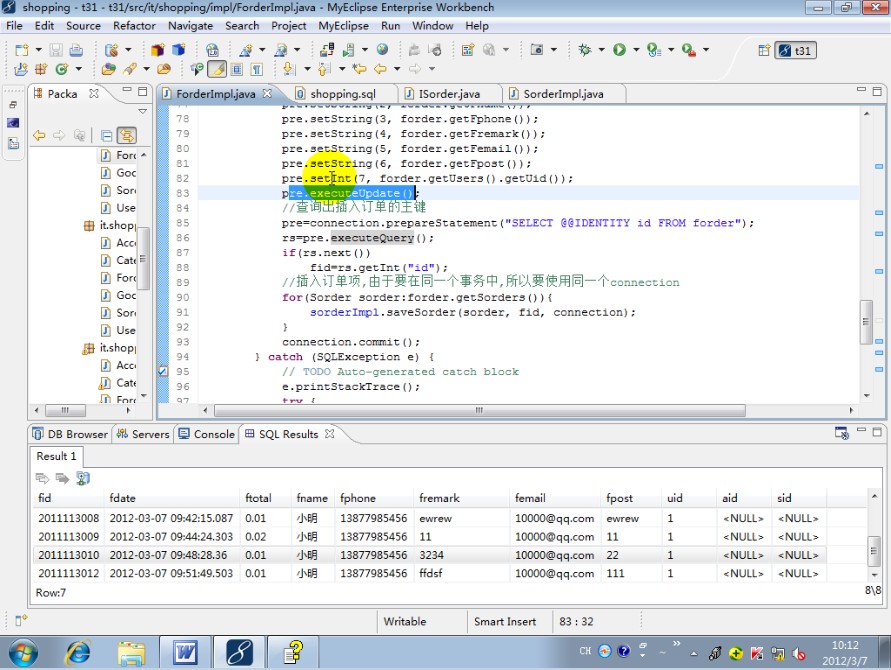Collapse all in Package Explorer
891x670 pixels.
106,135
